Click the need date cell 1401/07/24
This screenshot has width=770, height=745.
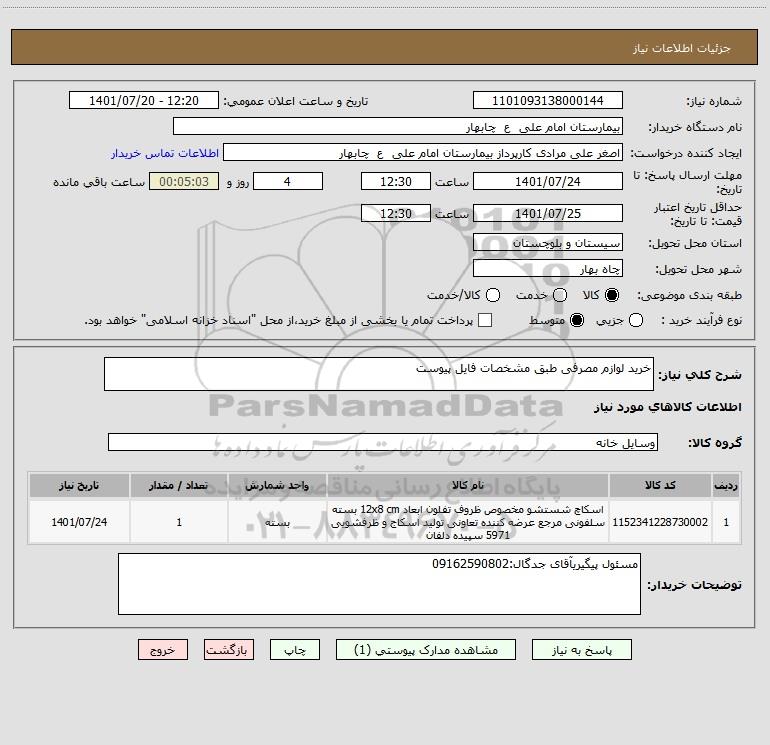click(x=79, y=522)
